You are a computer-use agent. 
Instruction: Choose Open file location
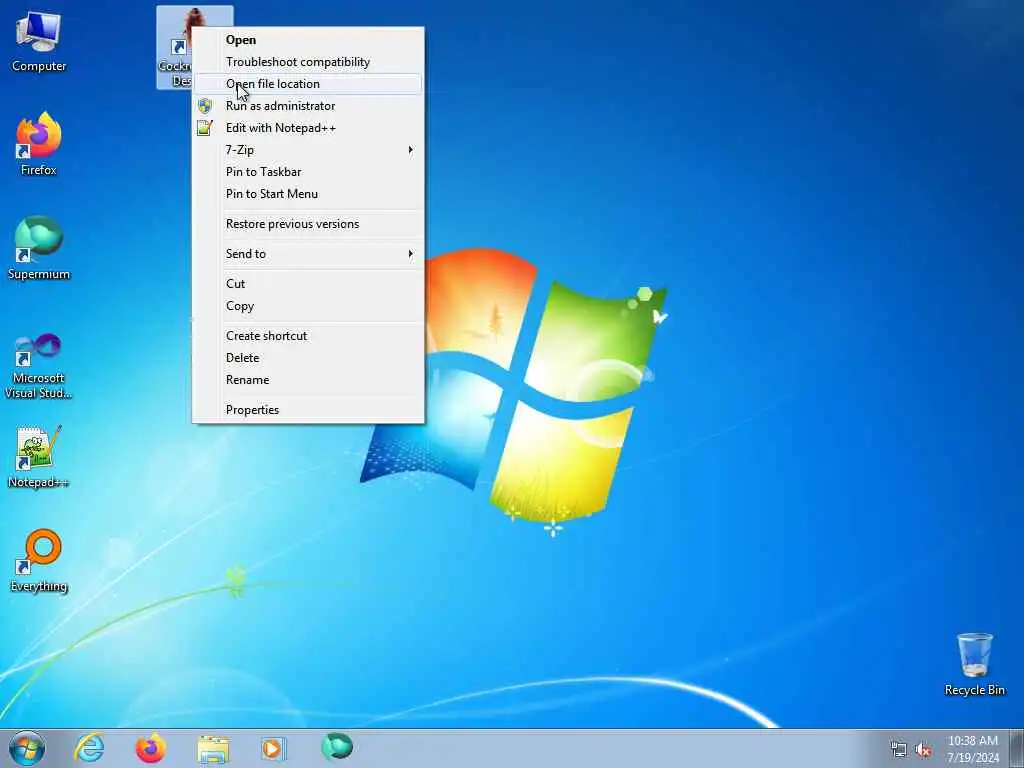point(308,84)
